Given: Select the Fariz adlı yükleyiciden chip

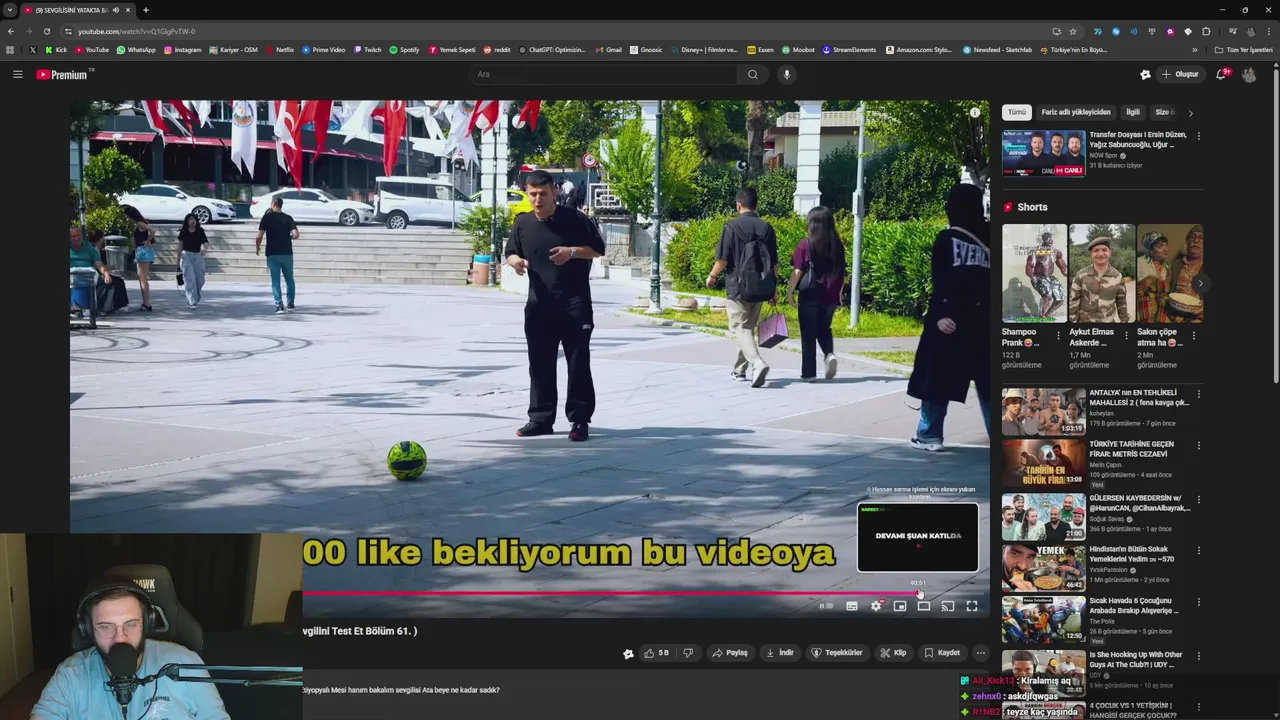Looking at the screenshot, I should click(x=1076, y=112).
